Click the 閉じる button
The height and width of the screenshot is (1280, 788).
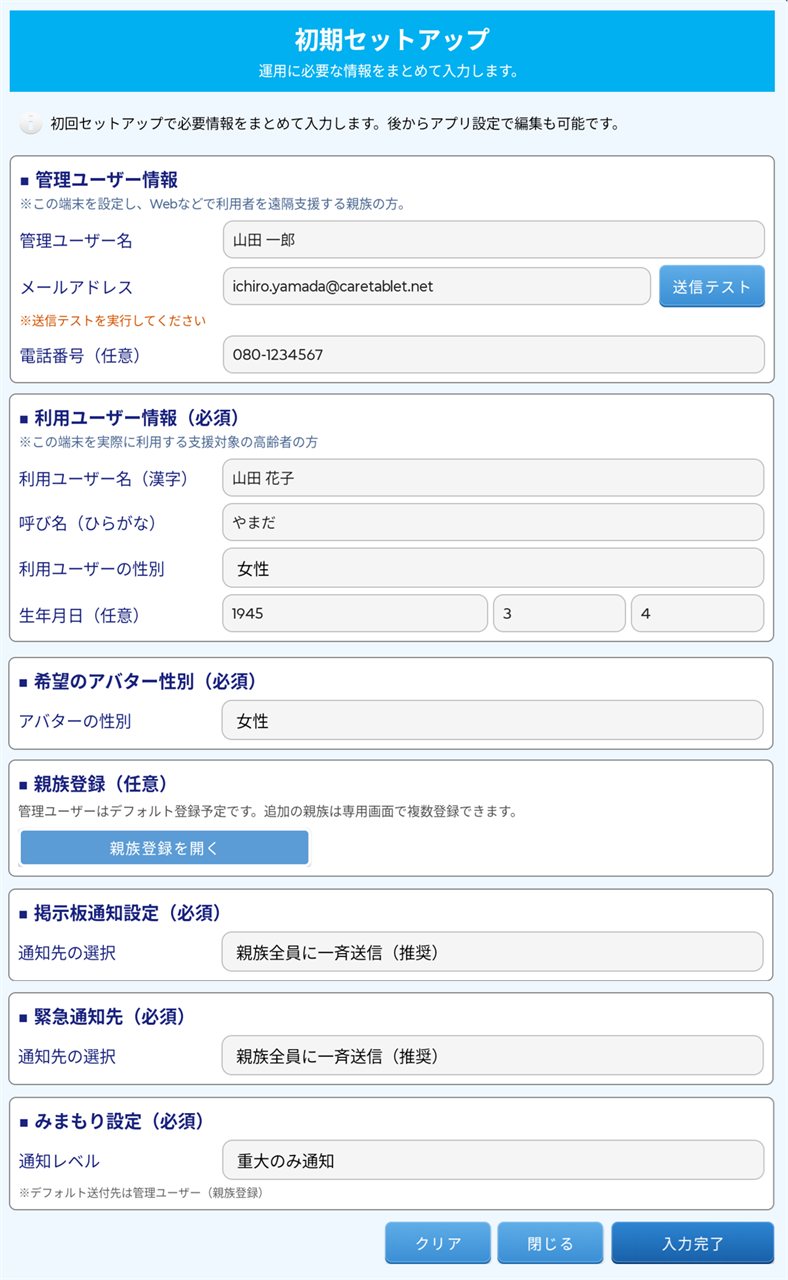[550, 1243]
